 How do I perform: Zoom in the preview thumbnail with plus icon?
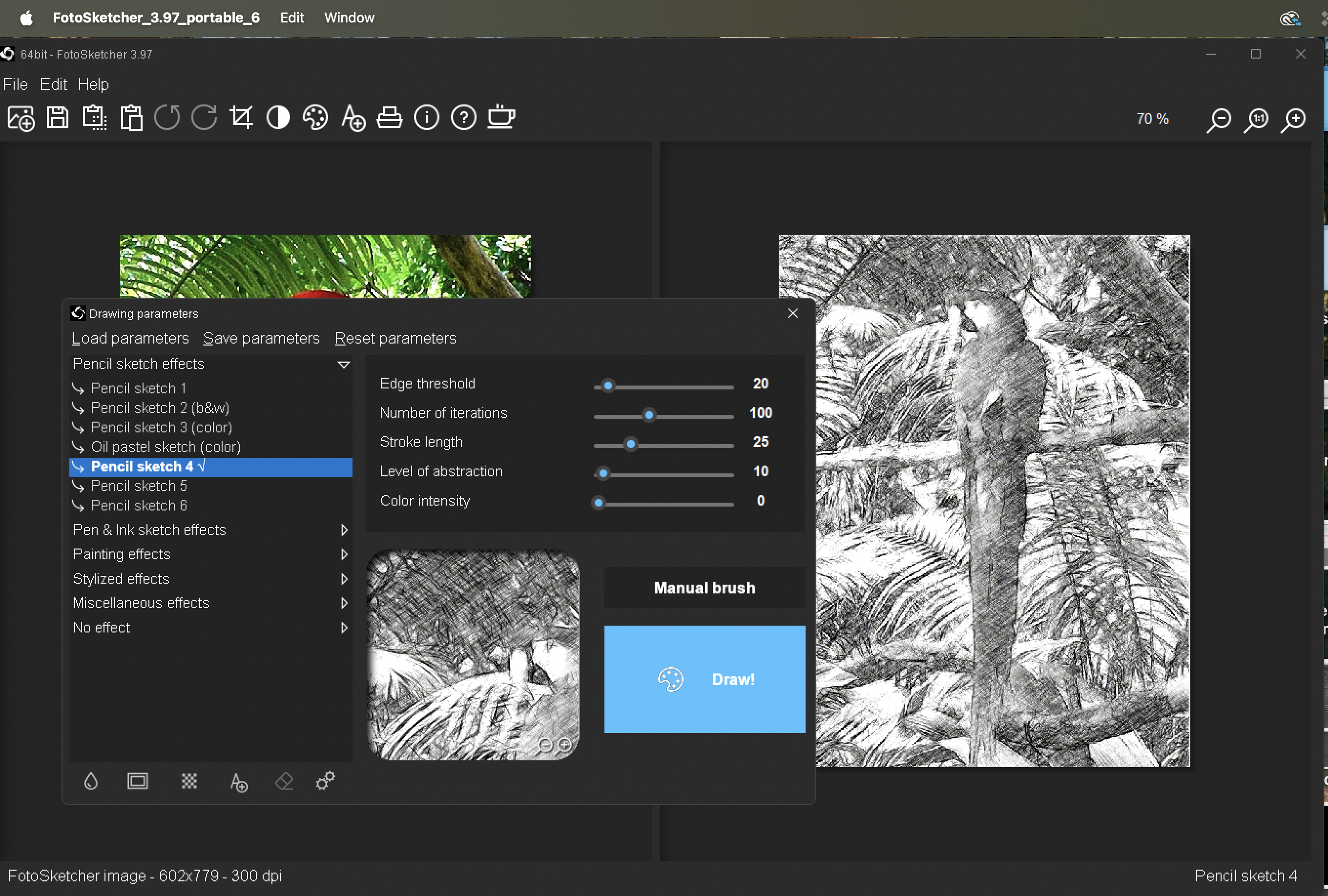[564, 745]
